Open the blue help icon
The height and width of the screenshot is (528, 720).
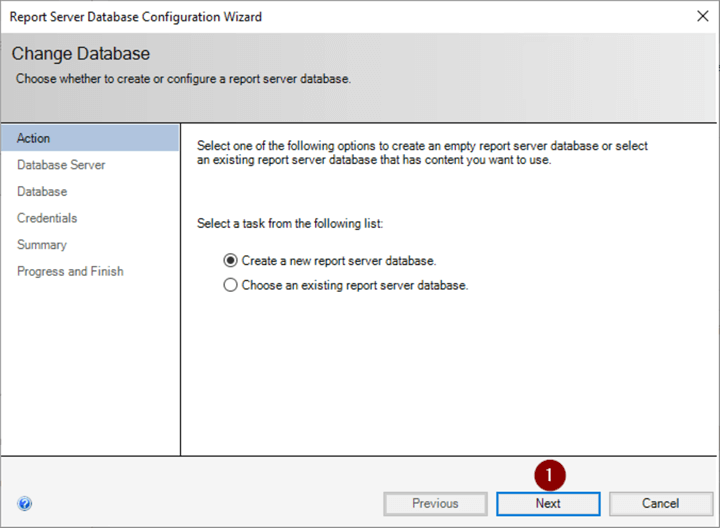pyautogui.click(x=25, y=504)
